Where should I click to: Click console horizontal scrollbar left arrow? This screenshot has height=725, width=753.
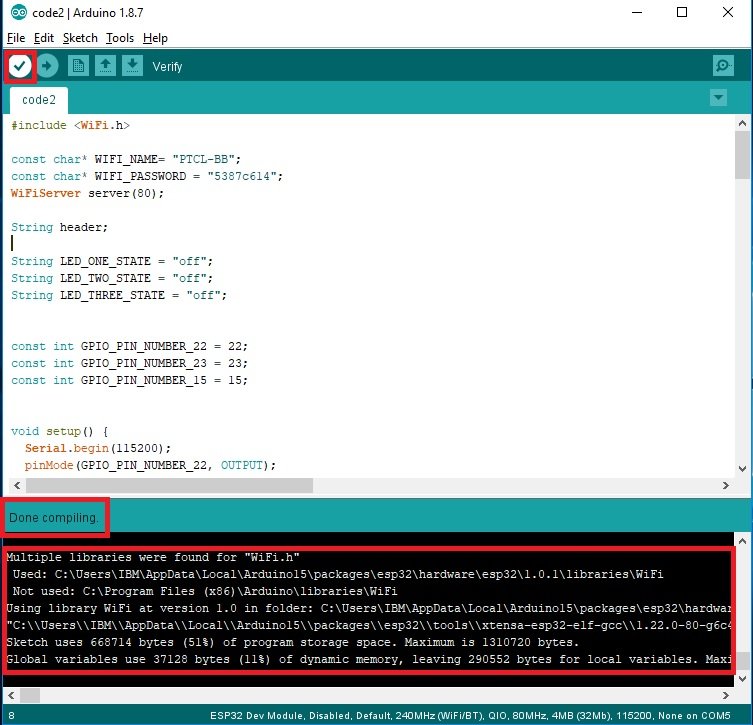(x=11, y=695)
